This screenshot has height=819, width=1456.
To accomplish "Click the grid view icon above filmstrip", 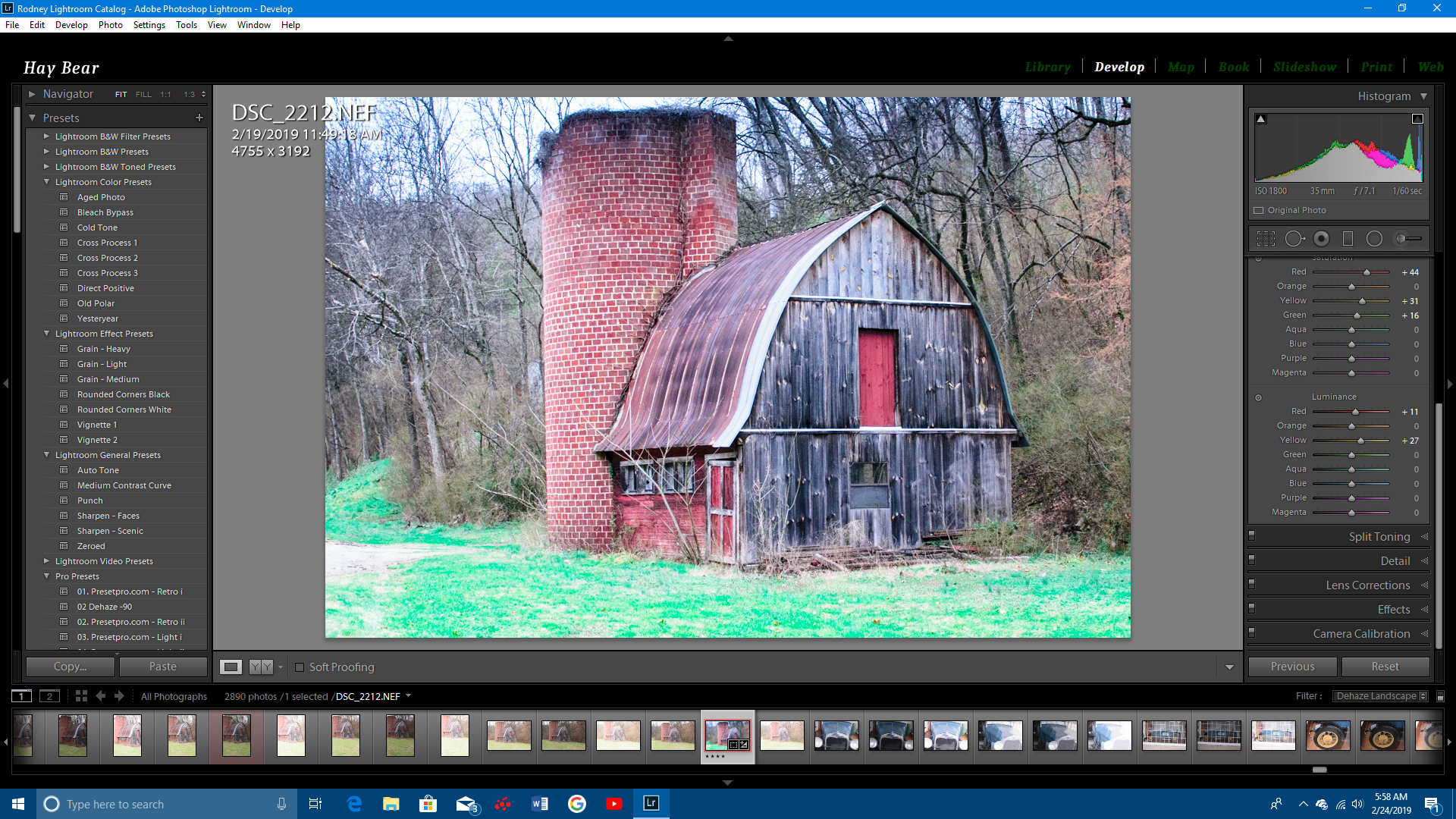I will coord(81,696).
